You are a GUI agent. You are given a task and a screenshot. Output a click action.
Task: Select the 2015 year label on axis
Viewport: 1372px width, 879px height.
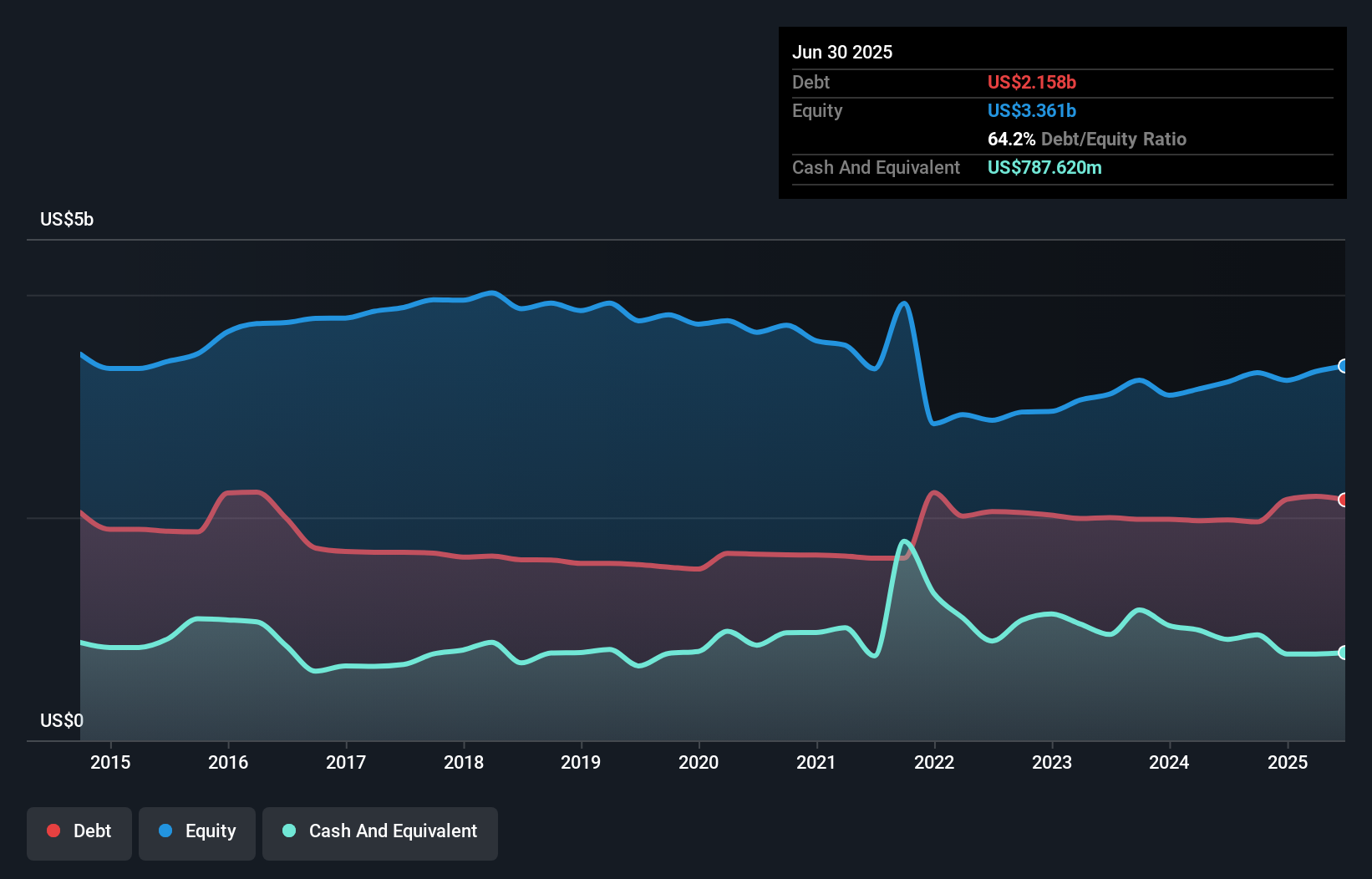click(x=111, y=762)
